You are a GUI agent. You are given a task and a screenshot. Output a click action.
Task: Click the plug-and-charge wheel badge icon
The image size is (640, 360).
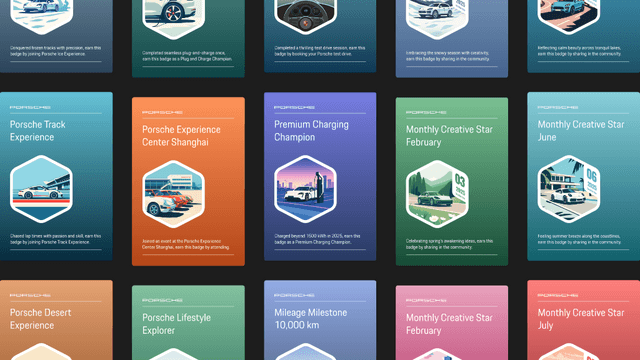click(x=173, y=19)
